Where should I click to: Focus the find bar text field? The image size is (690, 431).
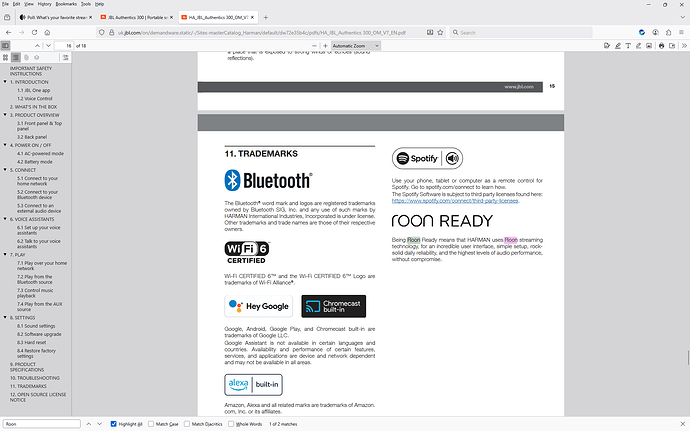coord(41,424)
